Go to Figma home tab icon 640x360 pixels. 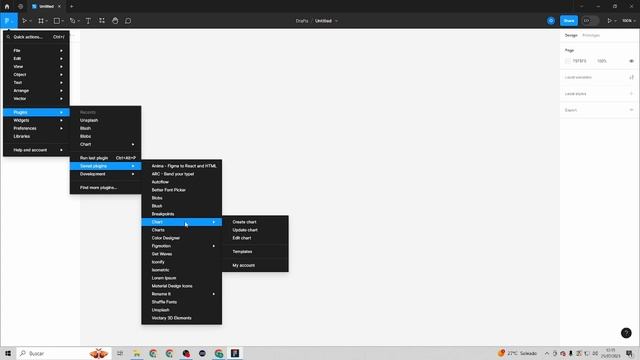click(7, 6)
